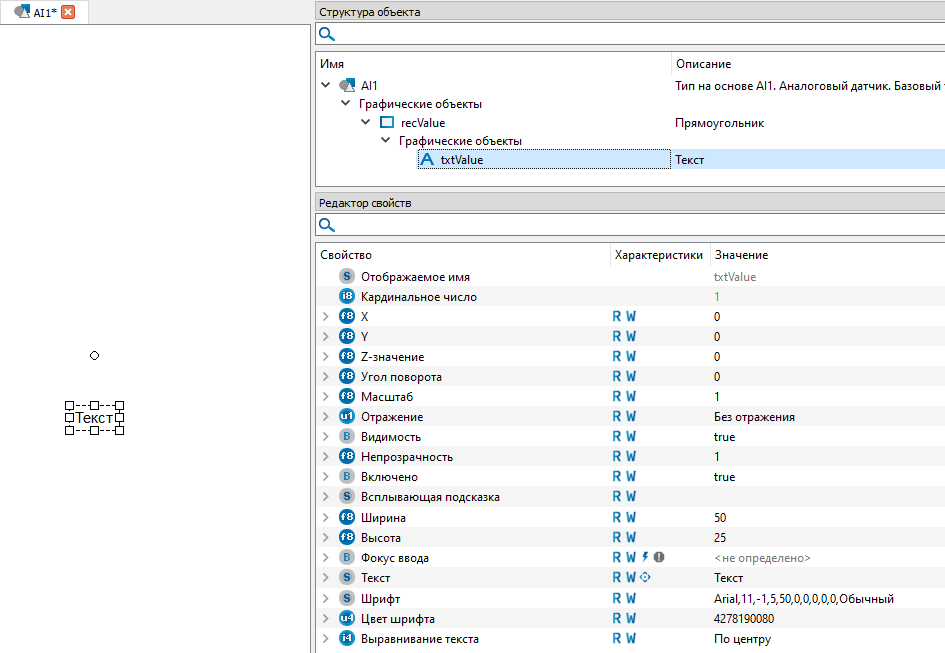Click the Значение column header

click(741, 255)
